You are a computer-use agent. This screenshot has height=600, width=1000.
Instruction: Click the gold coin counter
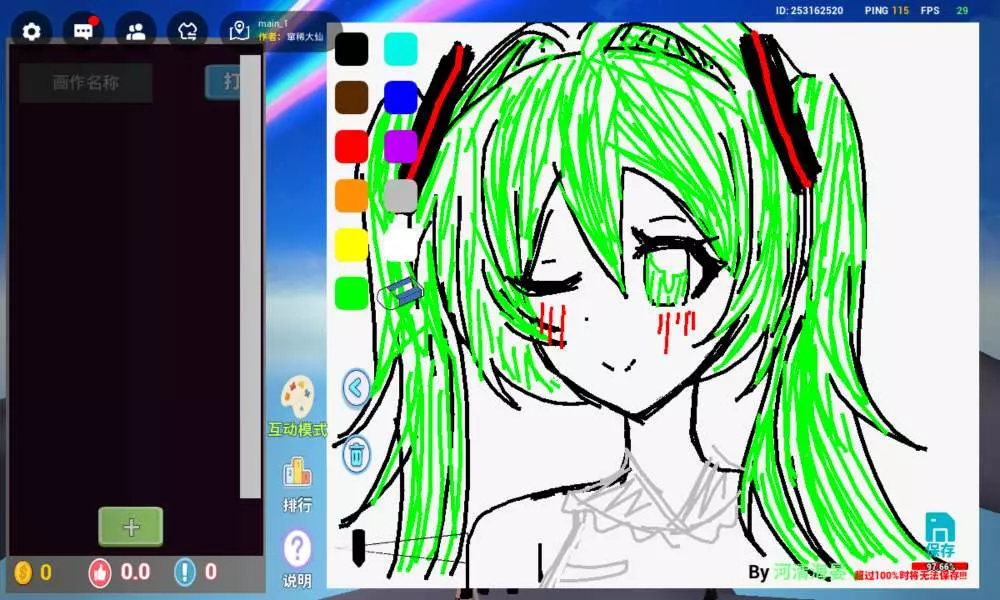point(33,573)
